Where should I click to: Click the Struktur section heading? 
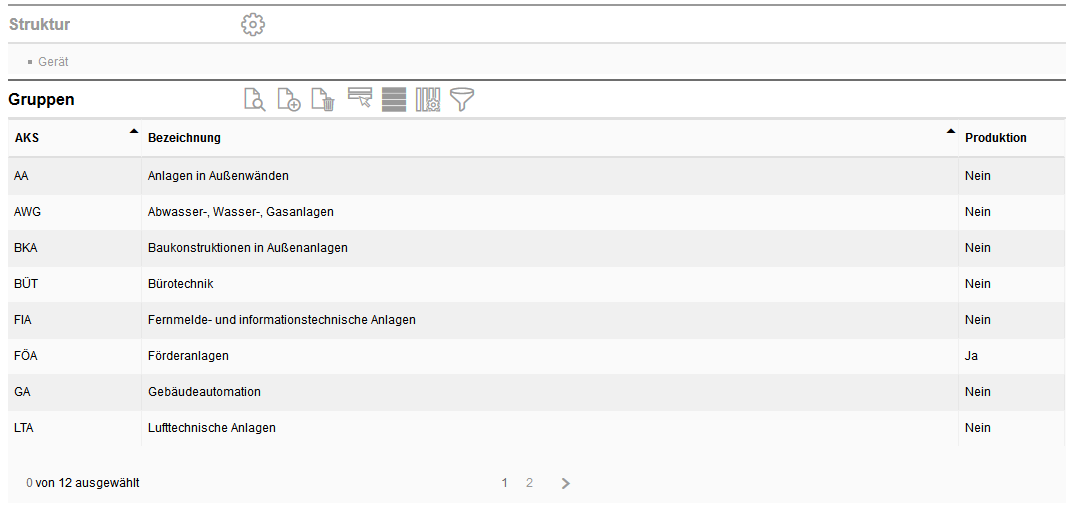coord(40,25)
